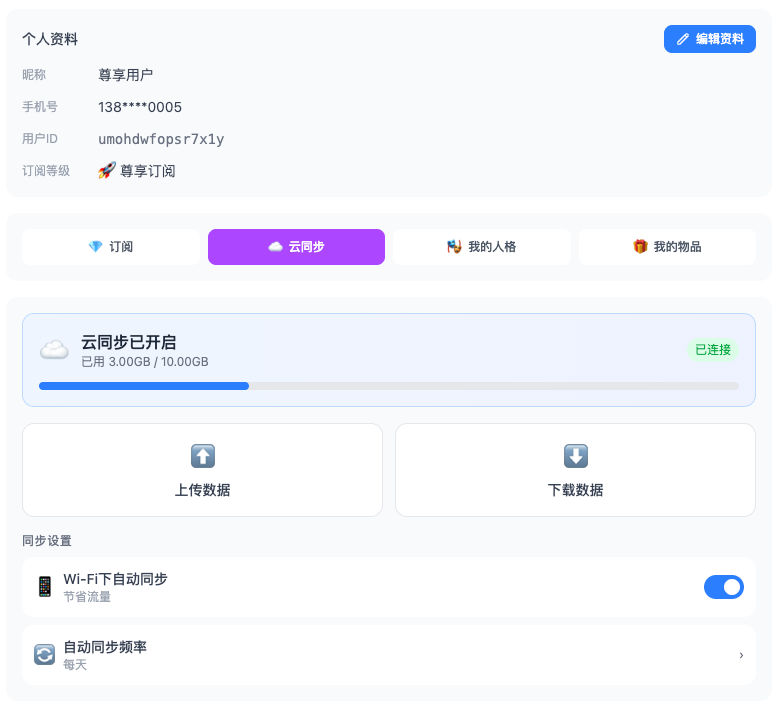Click the 节省流量 description text
This screenshot has height=709, width=778.
coord(87,597)
